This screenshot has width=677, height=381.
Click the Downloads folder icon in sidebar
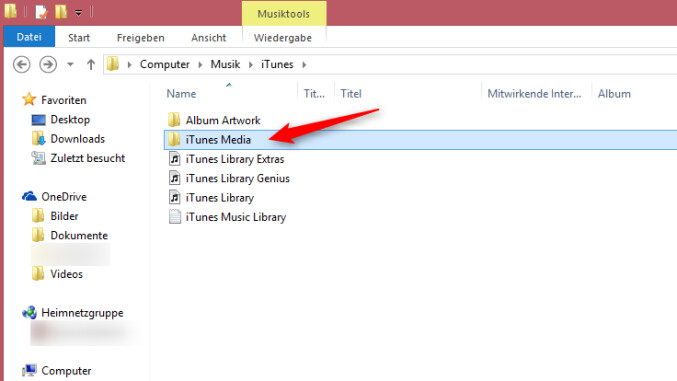point(38,139)
